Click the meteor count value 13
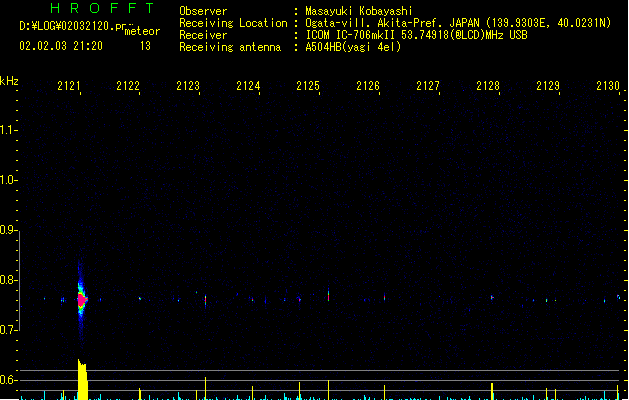The height and width of the screenshot is (400, 629). tap(145, 46)
